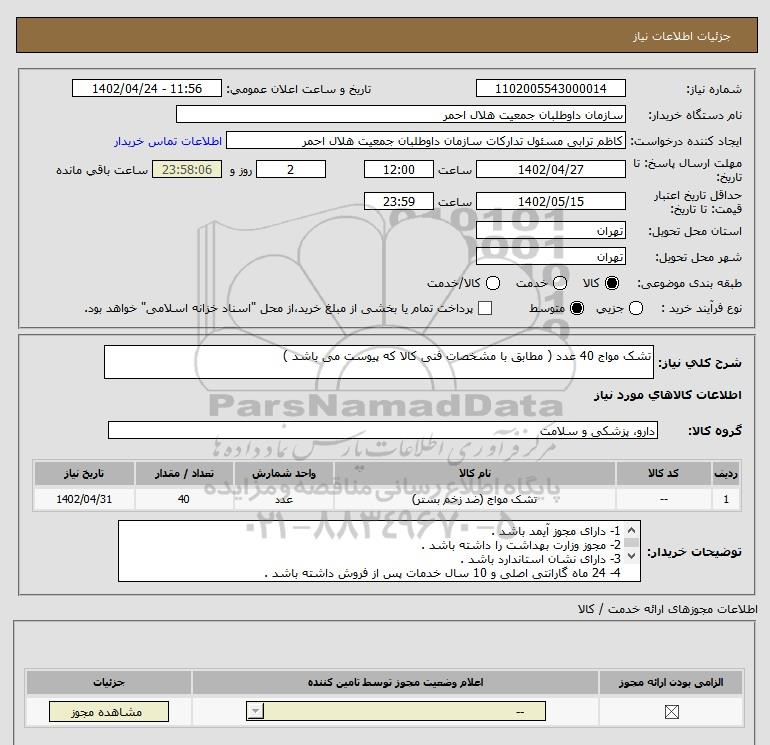The width and height of the screenshot is (770, 745).
Task: Click response deadline time 12:00
Action: [399, 169]
